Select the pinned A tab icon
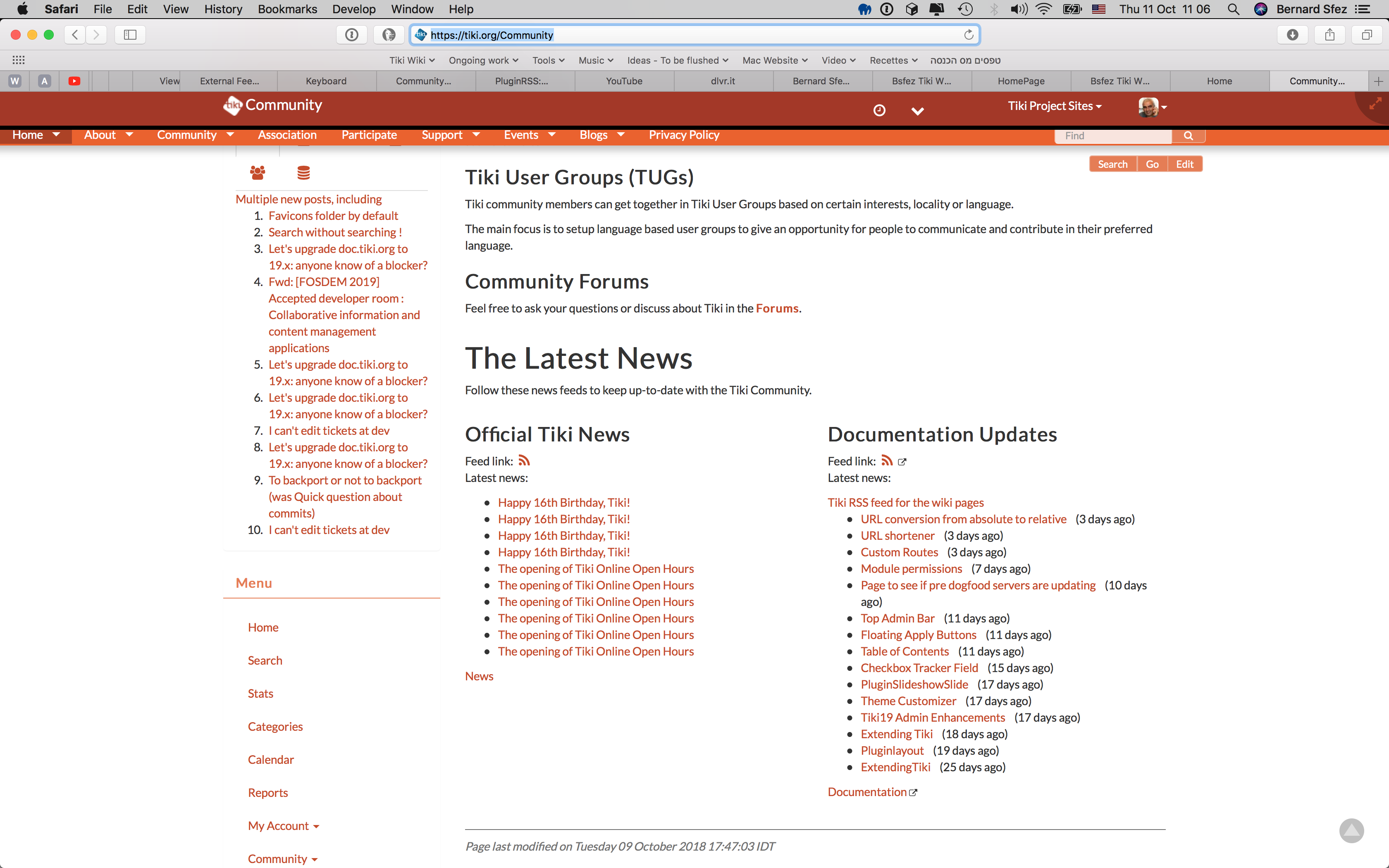Image resolution: width=1389 pixels, height=868 pixels. coord(44,81)
